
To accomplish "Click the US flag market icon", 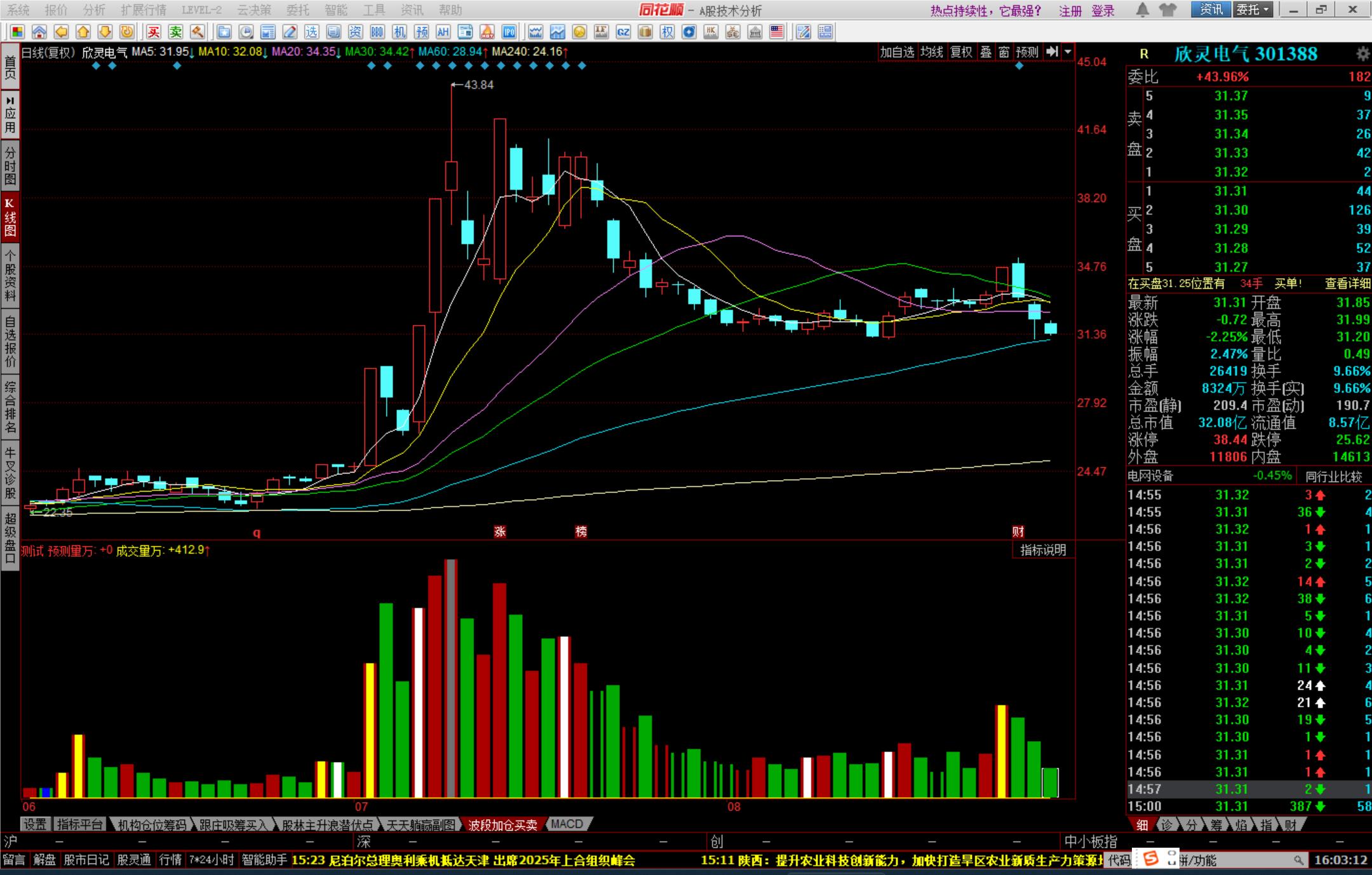I will pyautogui.click(x=776, y=32).
